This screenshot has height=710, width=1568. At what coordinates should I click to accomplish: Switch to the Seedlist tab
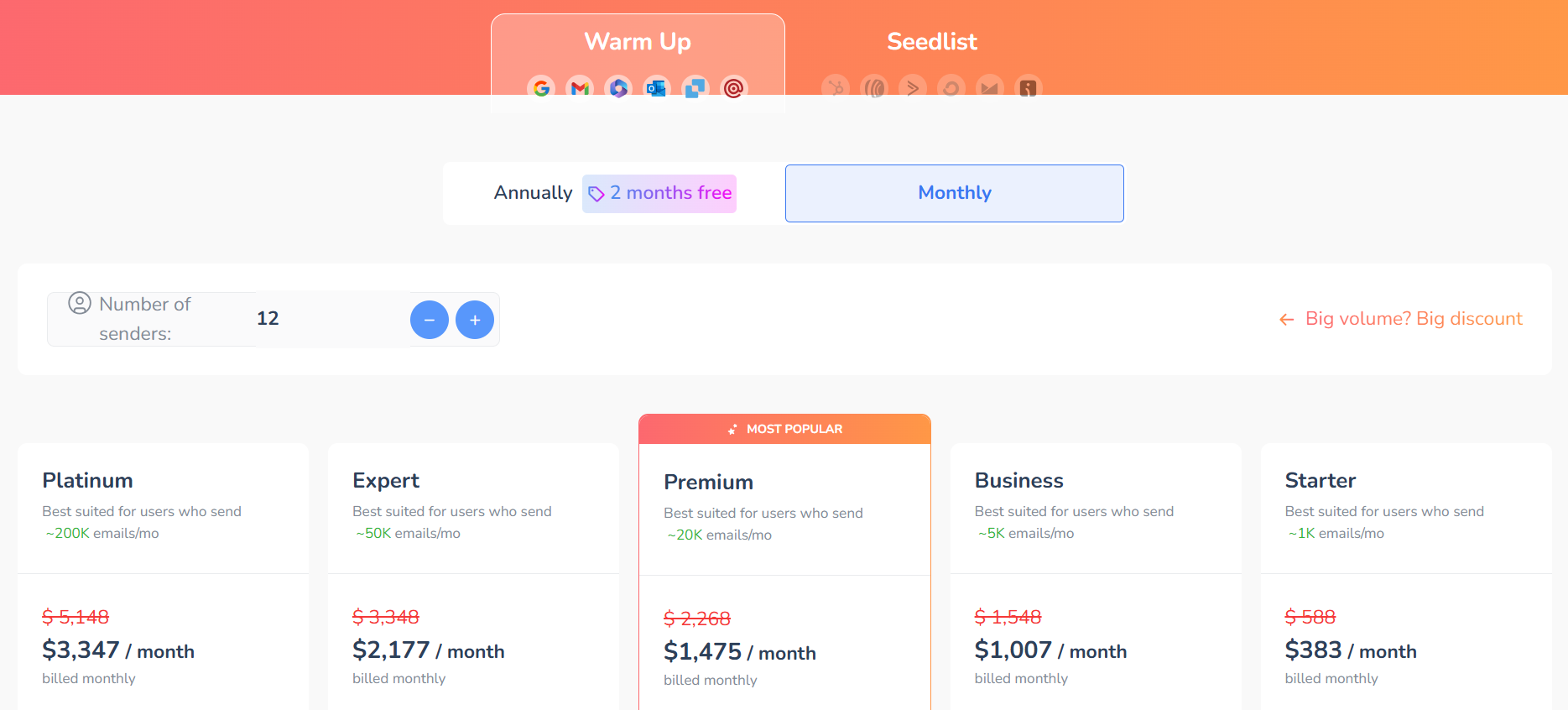(x=931, y=41)
